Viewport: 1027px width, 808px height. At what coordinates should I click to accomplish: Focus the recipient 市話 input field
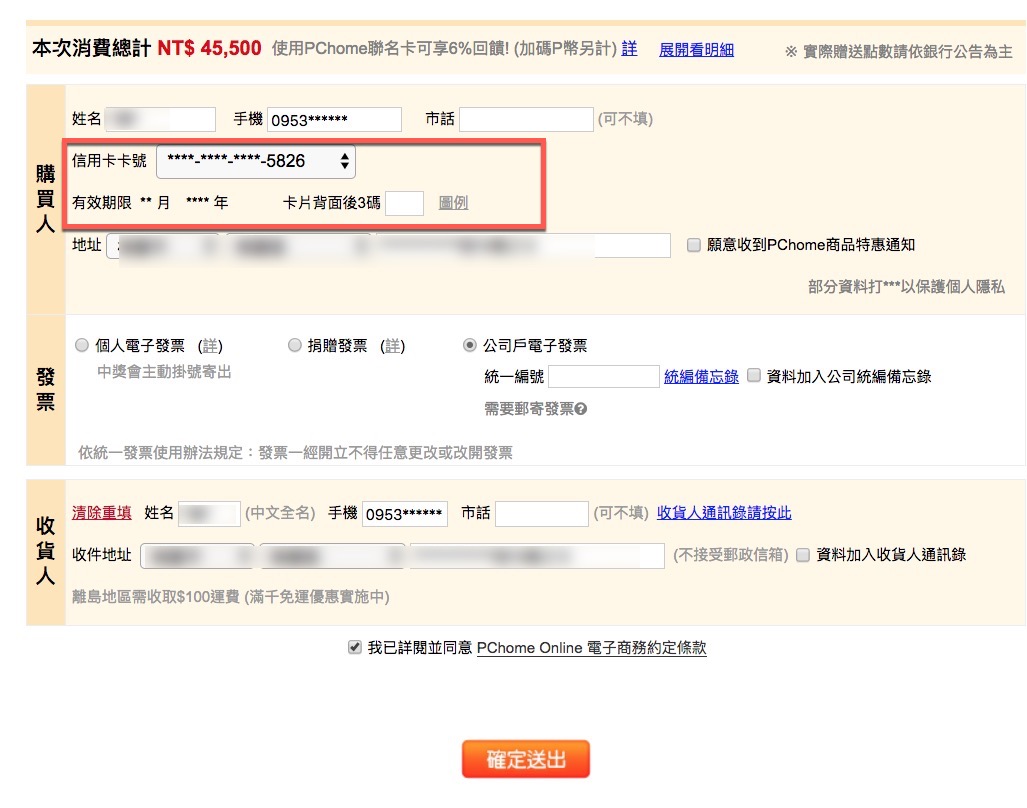click(542, 513)
